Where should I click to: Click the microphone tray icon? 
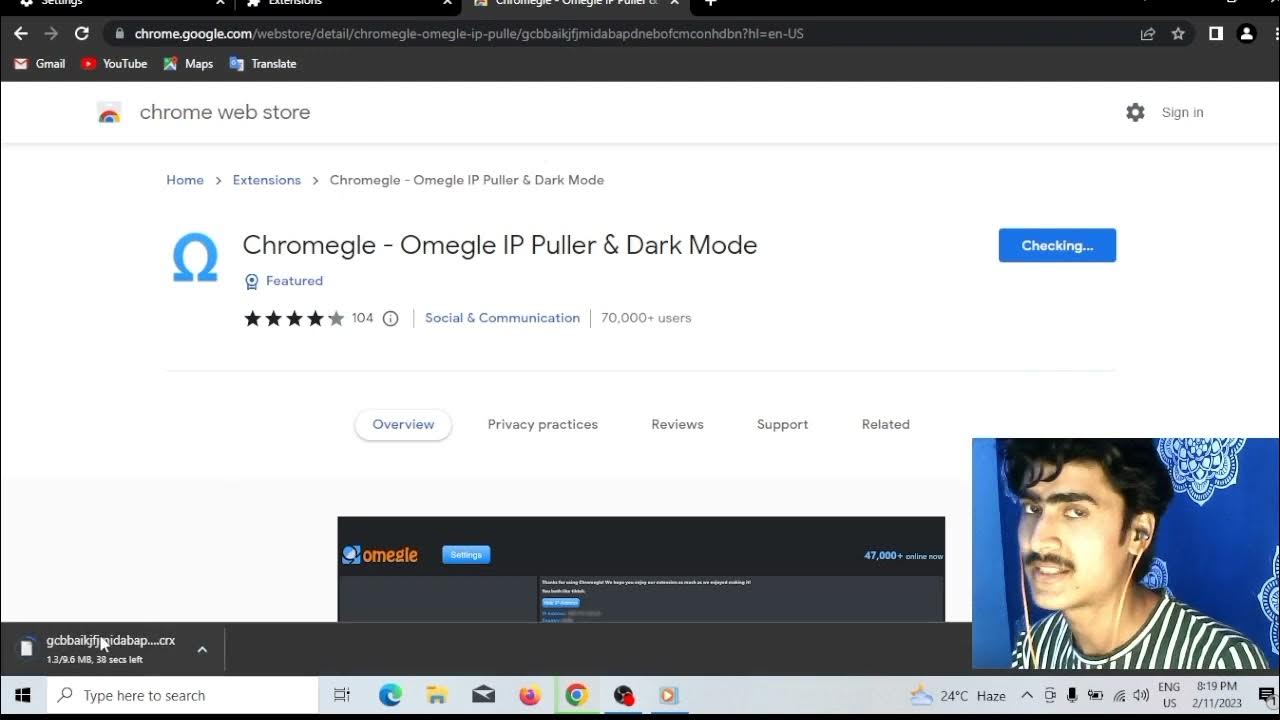tap(1072, 695)
